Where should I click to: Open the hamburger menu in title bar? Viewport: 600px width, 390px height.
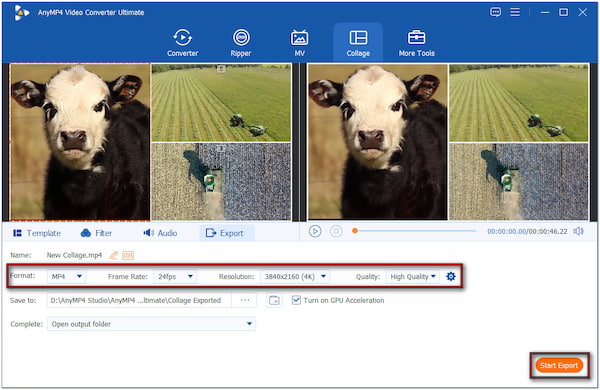pyautogui.click(x=515, y=12)
